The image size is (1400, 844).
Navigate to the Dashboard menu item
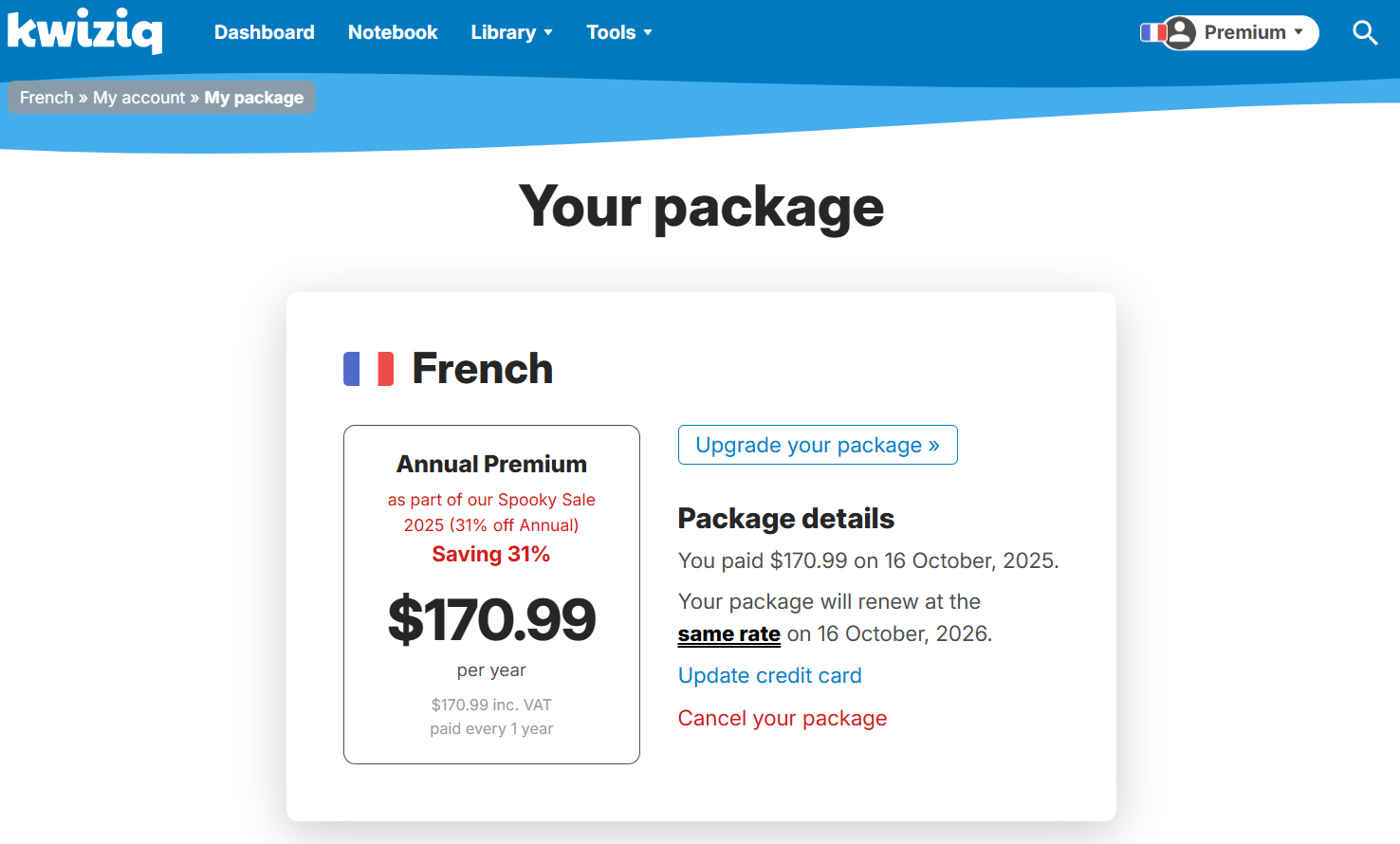tap(265, 31)
